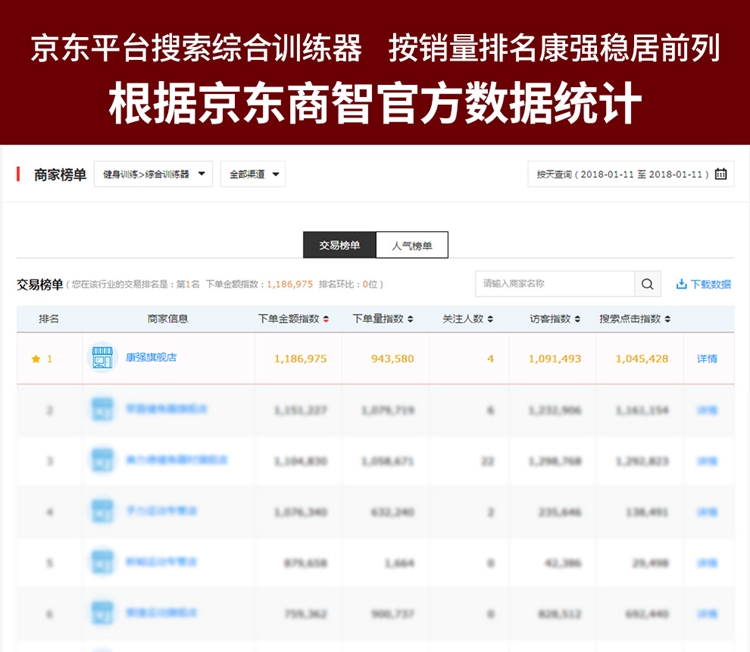Open 详情 for 康强旗舰店 row

tap(706, 358)
